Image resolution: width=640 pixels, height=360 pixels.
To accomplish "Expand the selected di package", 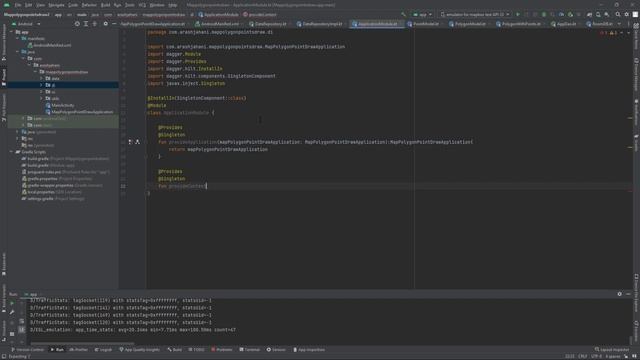I will [41, 85].
